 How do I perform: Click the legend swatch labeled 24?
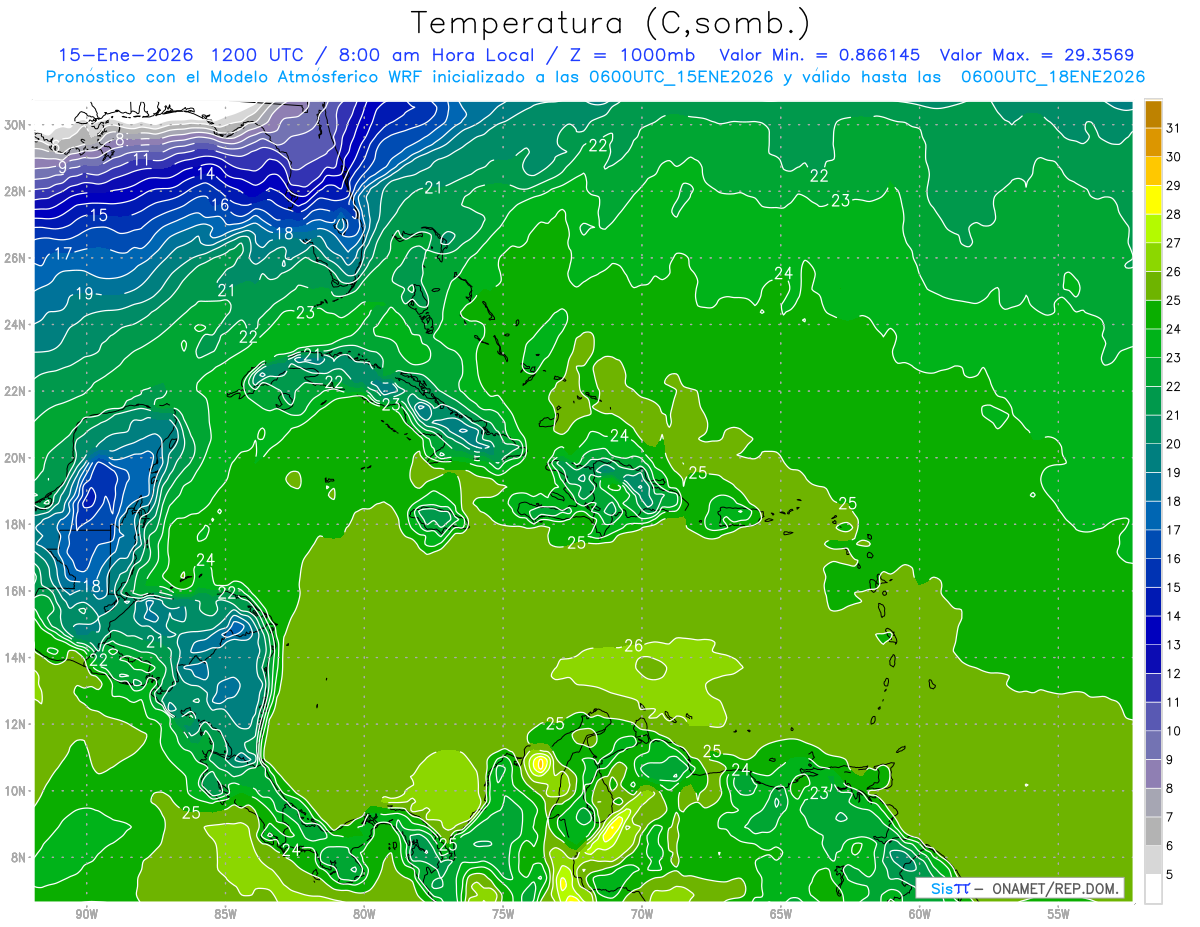[x=1153, y=315]
